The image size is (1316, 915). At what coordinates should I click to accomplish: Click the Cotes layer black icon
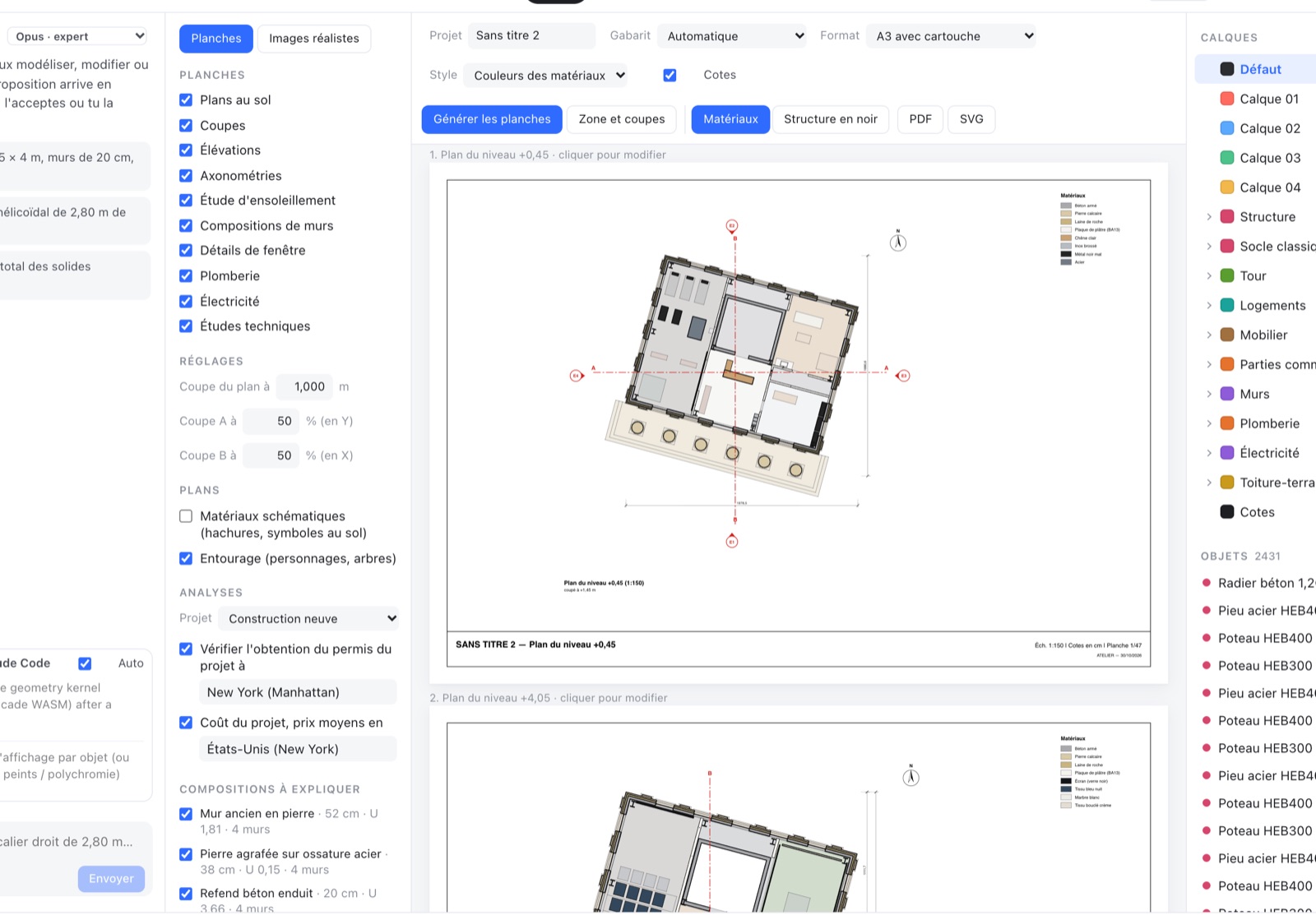coord(1227,512)
